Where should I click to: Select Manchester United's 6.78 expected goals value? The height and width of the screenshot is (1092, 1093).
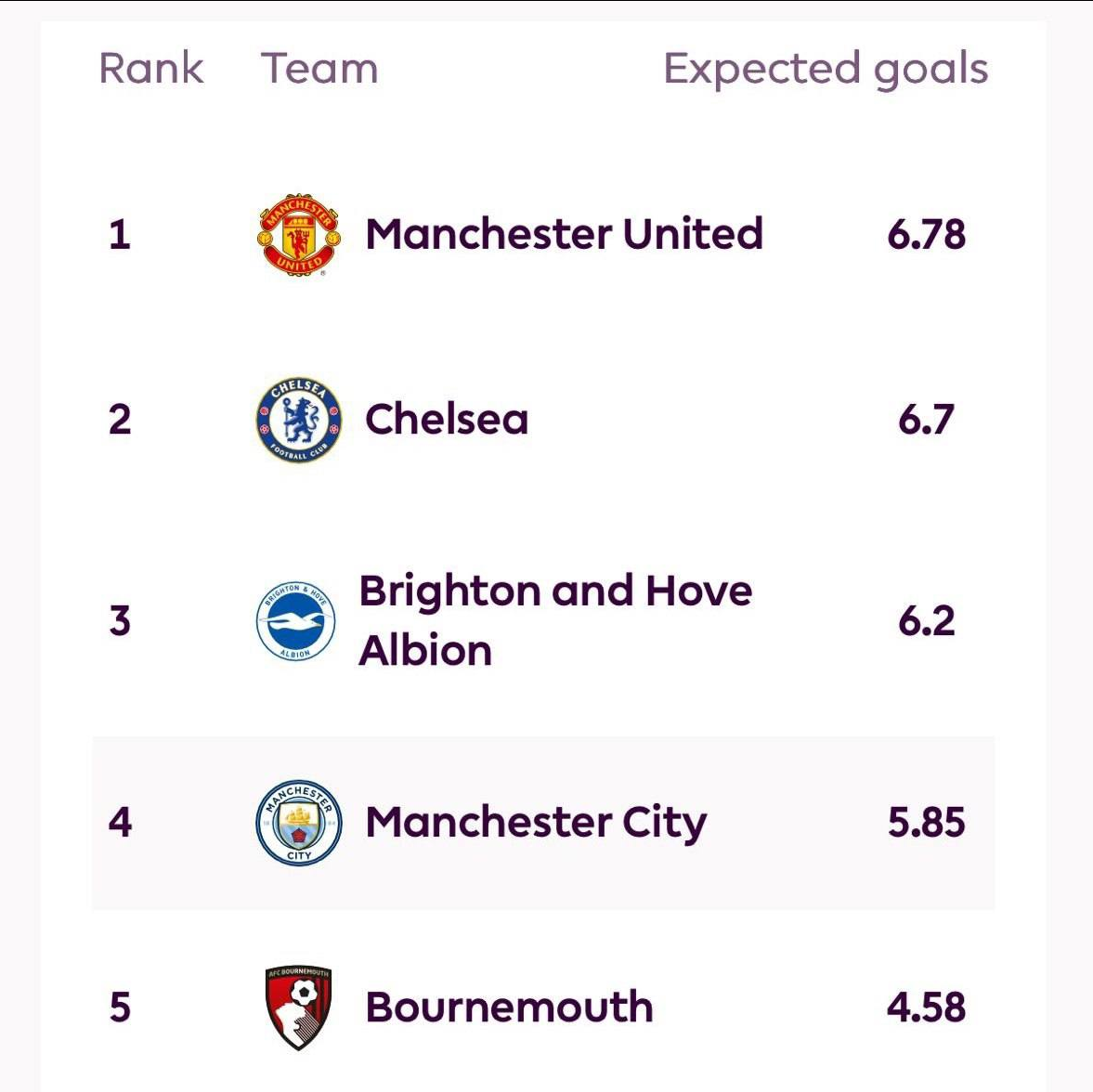[x=926, y=234]
